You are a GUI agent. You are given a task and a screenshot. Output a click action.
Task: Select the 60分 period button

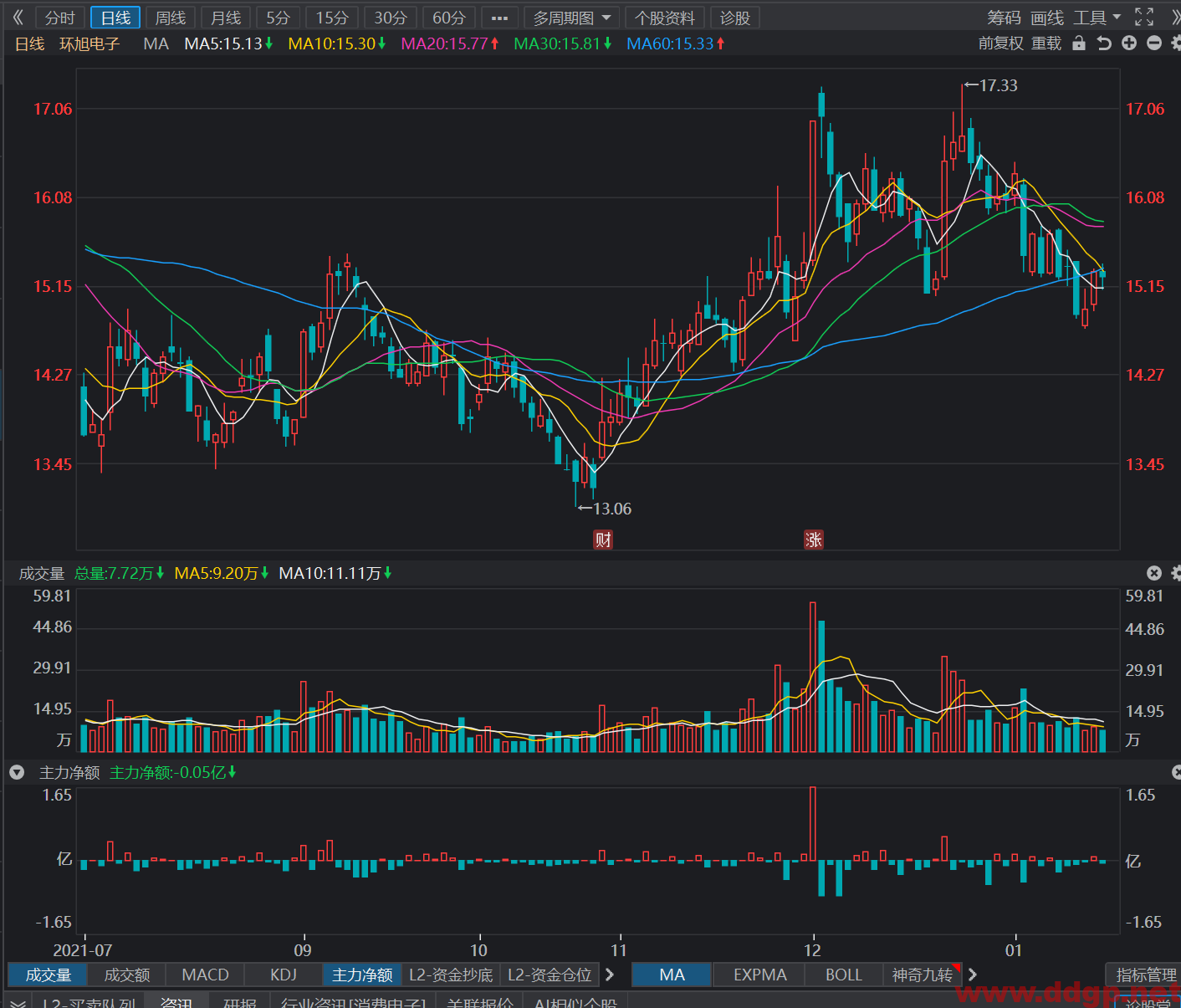click(448, 18)
